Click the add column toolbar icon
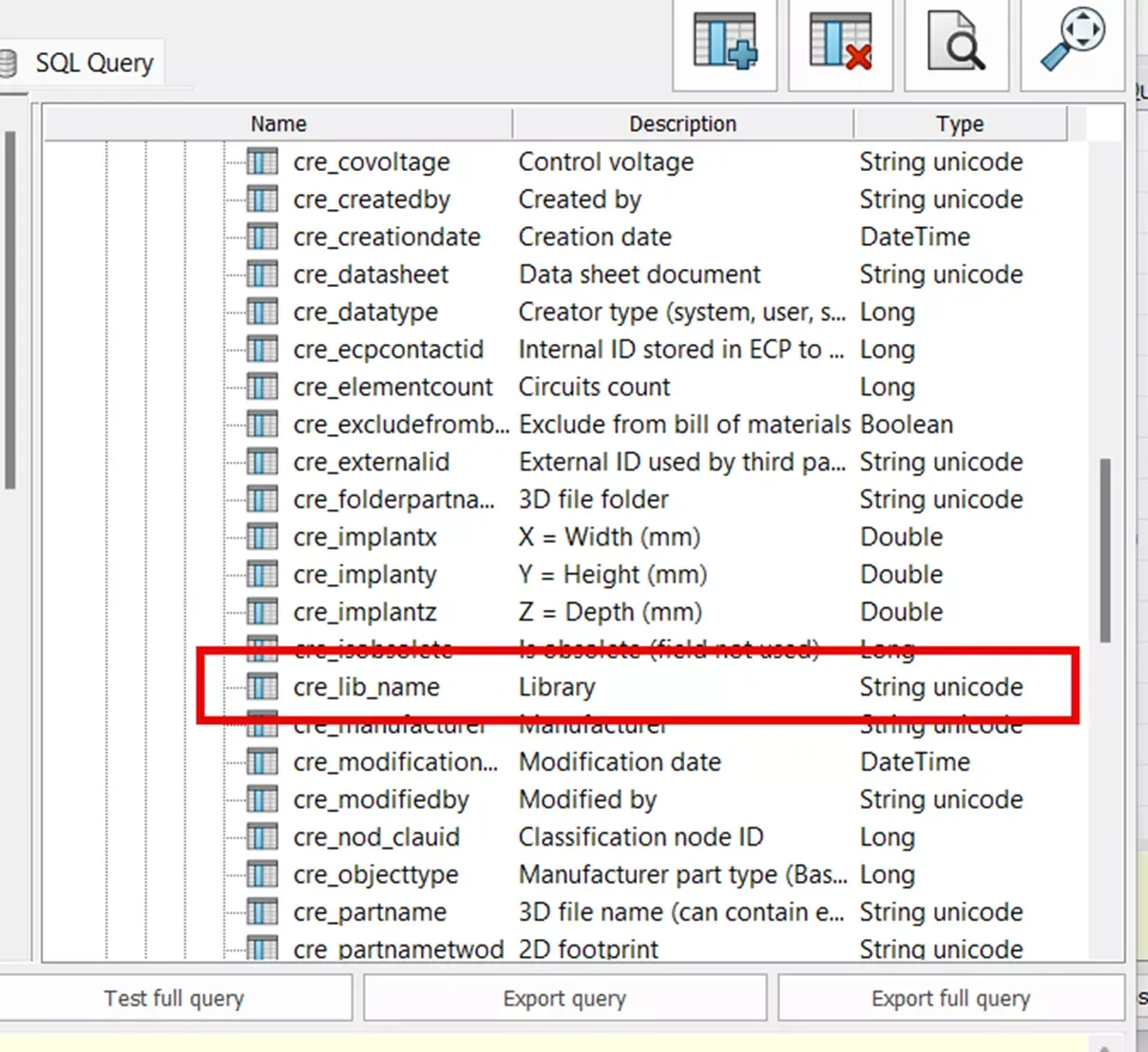The height and width of the screenshot is (1052, 1148). click(724, 44)
